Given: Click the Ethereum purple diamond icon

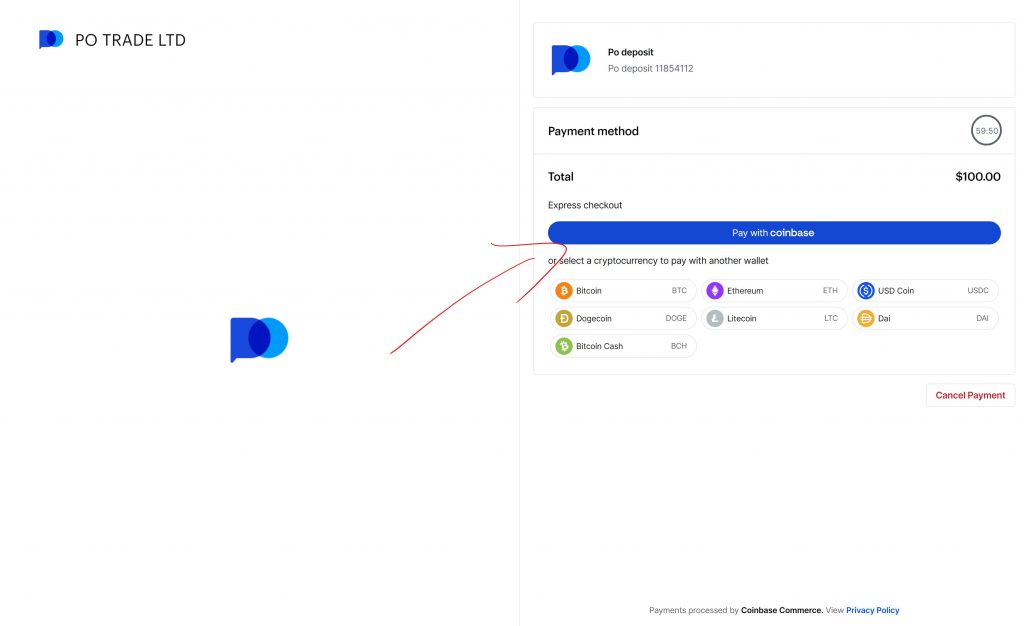Looking at the screenshot, I should point(715,290).
